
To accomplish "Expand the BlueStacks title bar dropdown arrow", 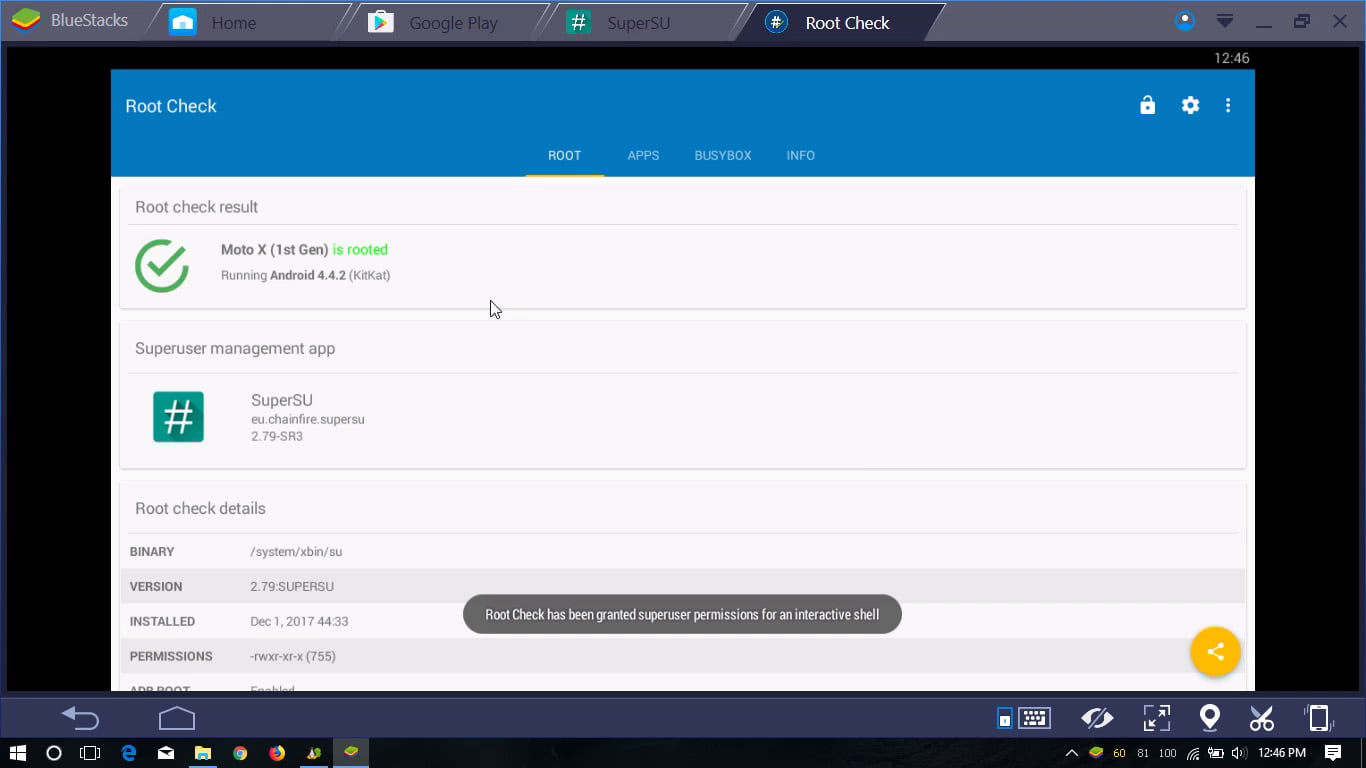I will coord(1224,22).
